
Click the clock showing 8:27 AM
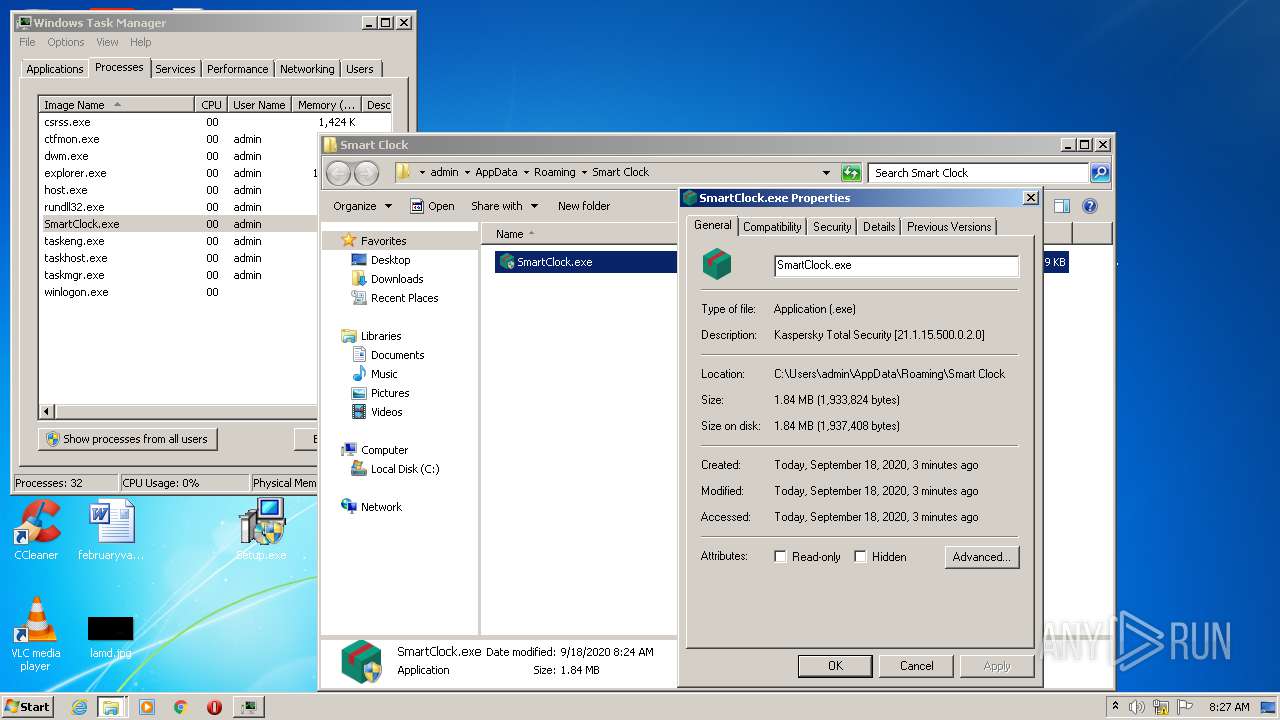tap(1229, 707)
